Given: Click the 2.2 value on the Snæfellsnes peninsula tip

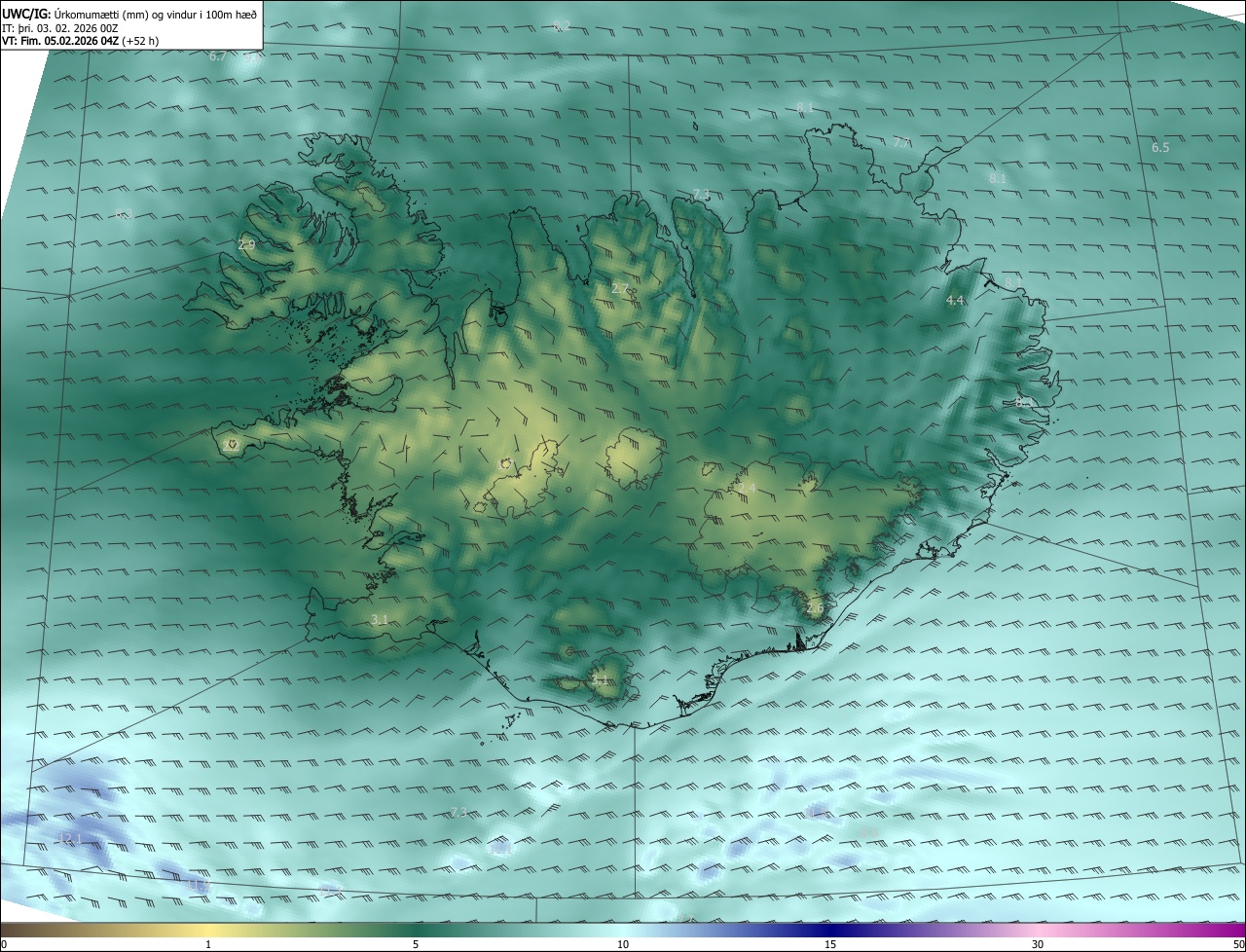Looking at the screenshot, I should 231,445.
